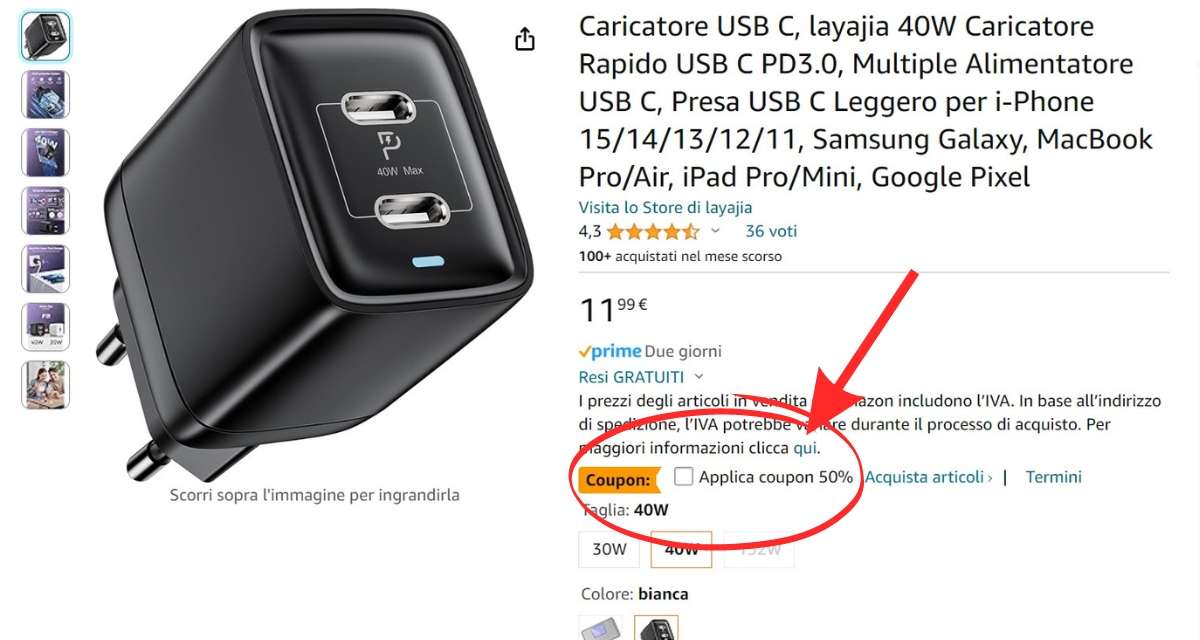This screenshot has height=640, width=1200.
Task: Select the fifth product thumbnail
Action: click(x=46, y=269)
